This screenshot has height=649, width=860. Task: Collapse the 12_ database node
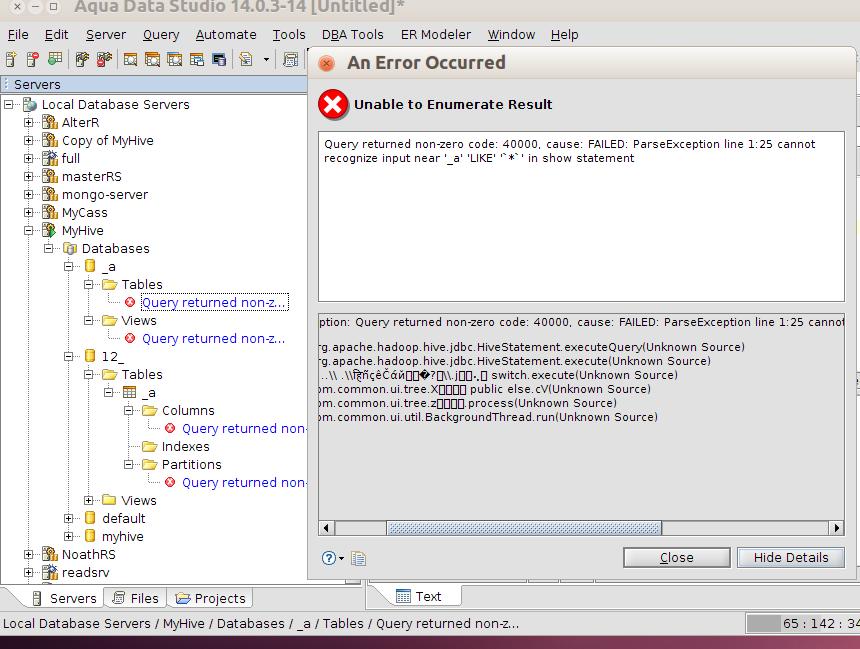[69, 356]
